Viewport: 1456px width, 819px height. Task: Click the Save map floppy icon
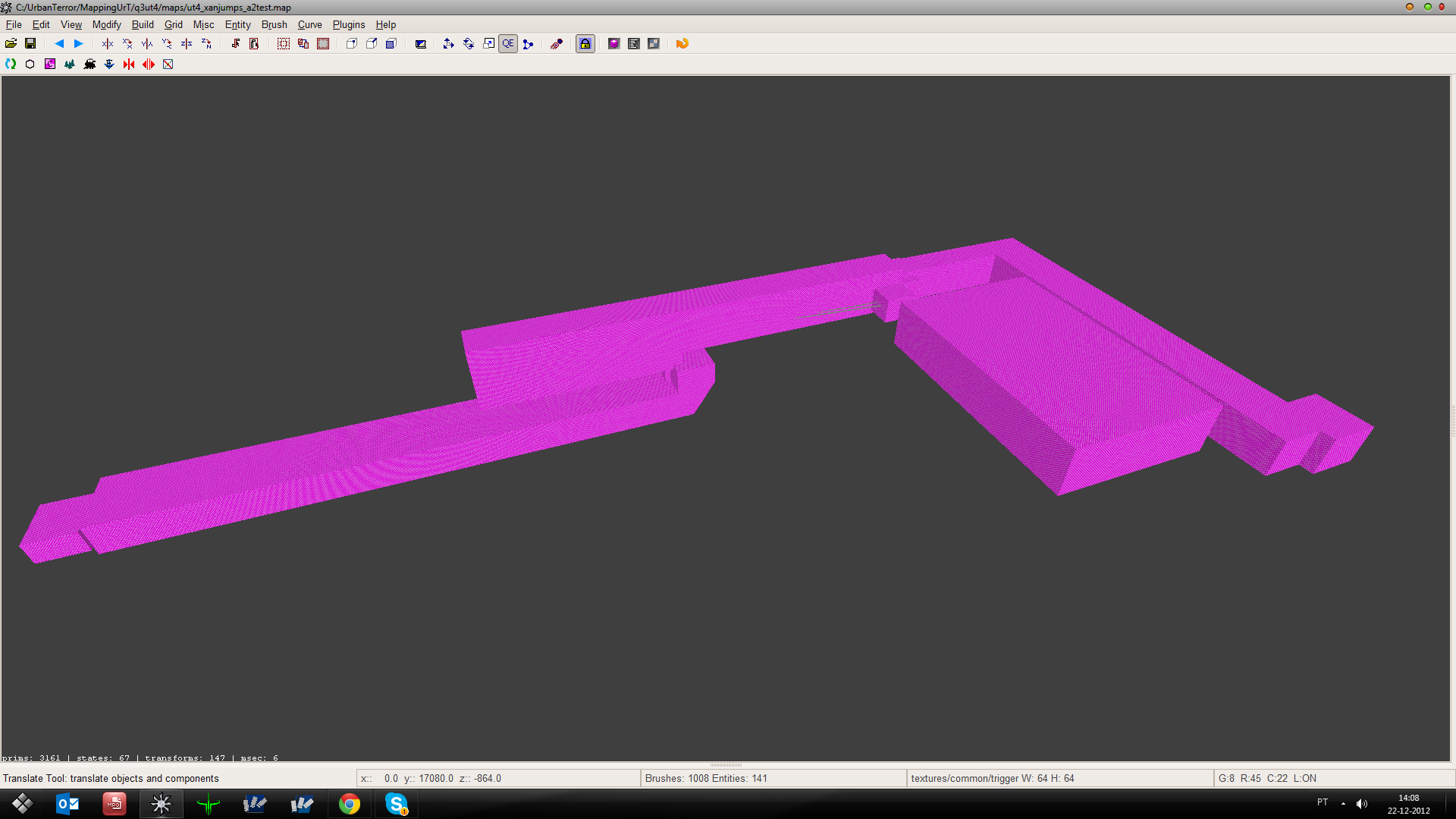click(30, 44)
